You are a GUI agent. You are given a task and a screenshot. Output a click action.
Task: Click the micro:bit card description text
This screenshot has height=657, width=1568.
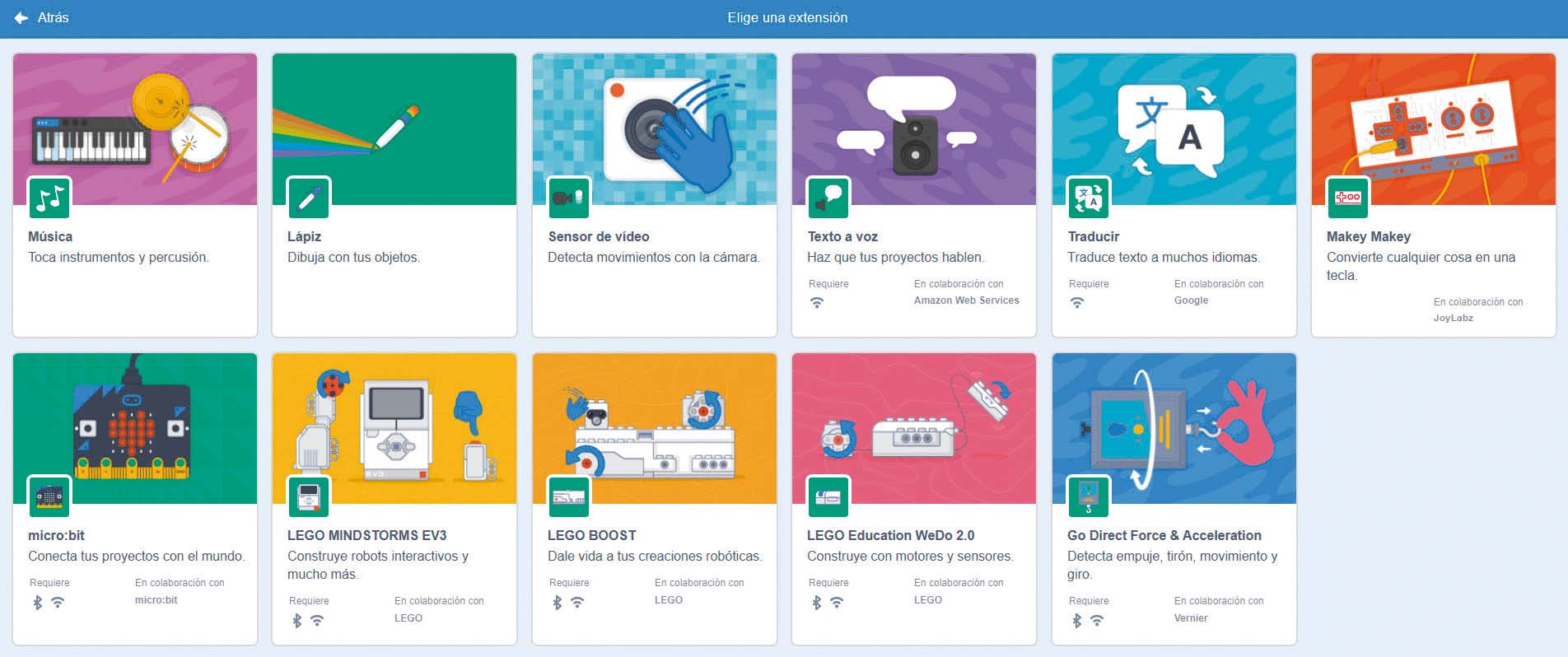click(x=136, y=557)
